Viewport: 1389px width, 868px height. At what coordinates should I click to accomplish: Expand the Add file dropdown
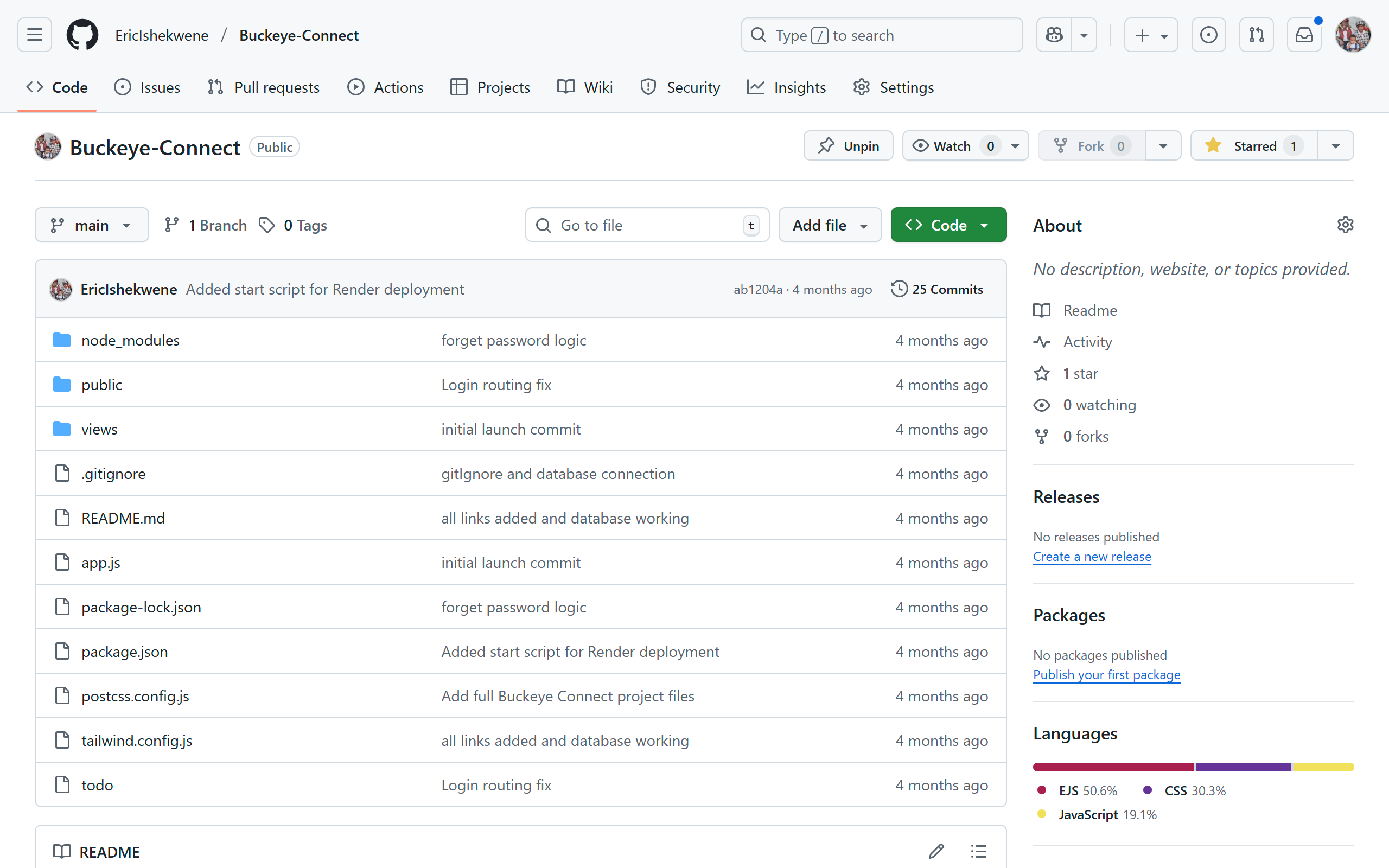[x=830, y=225]
